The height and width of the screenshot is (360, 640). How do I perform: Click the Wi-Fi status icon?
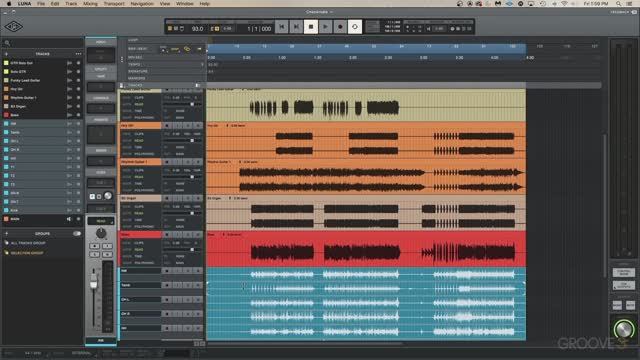pos(564,4)
